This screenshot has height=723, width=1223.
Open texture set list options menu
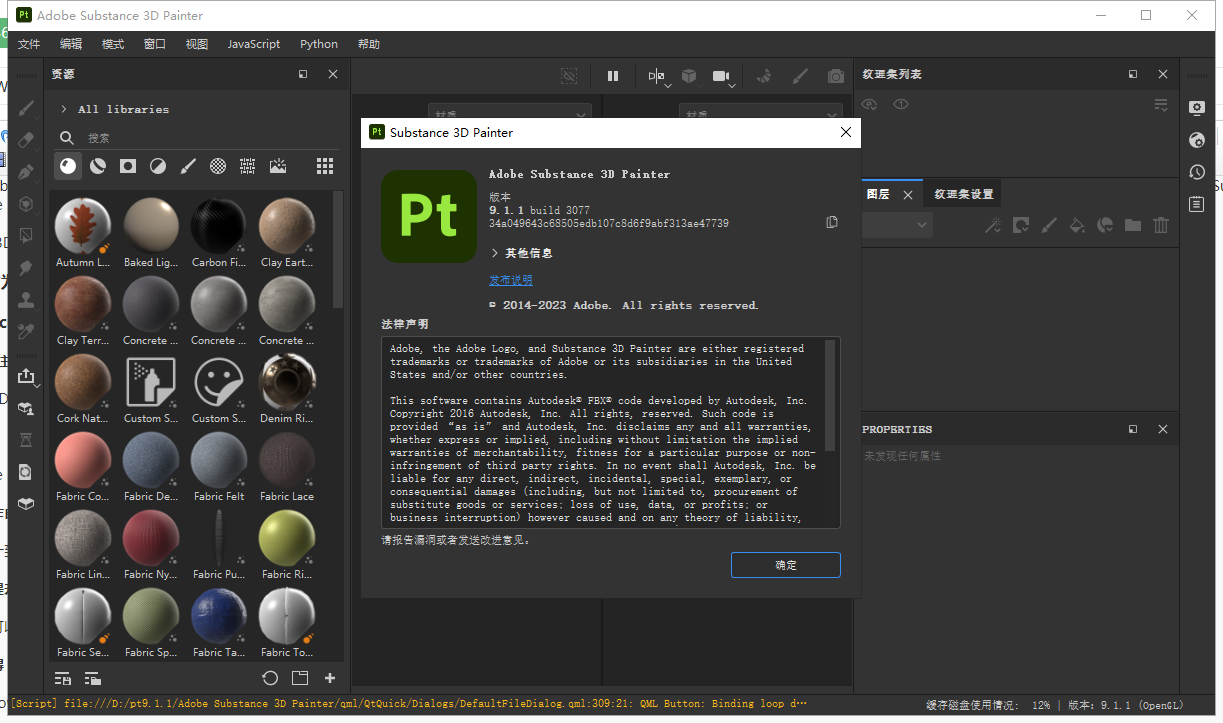1161,104
